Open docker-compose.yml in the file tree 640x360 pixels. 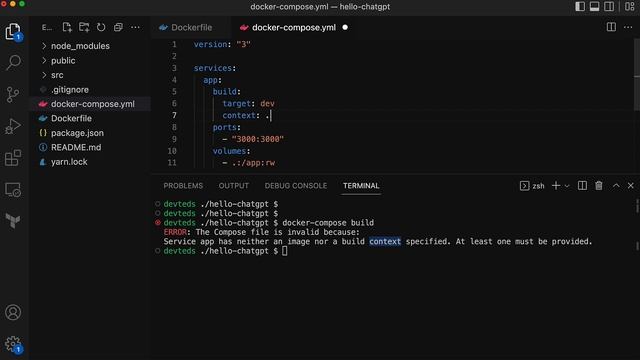point(92,104)
